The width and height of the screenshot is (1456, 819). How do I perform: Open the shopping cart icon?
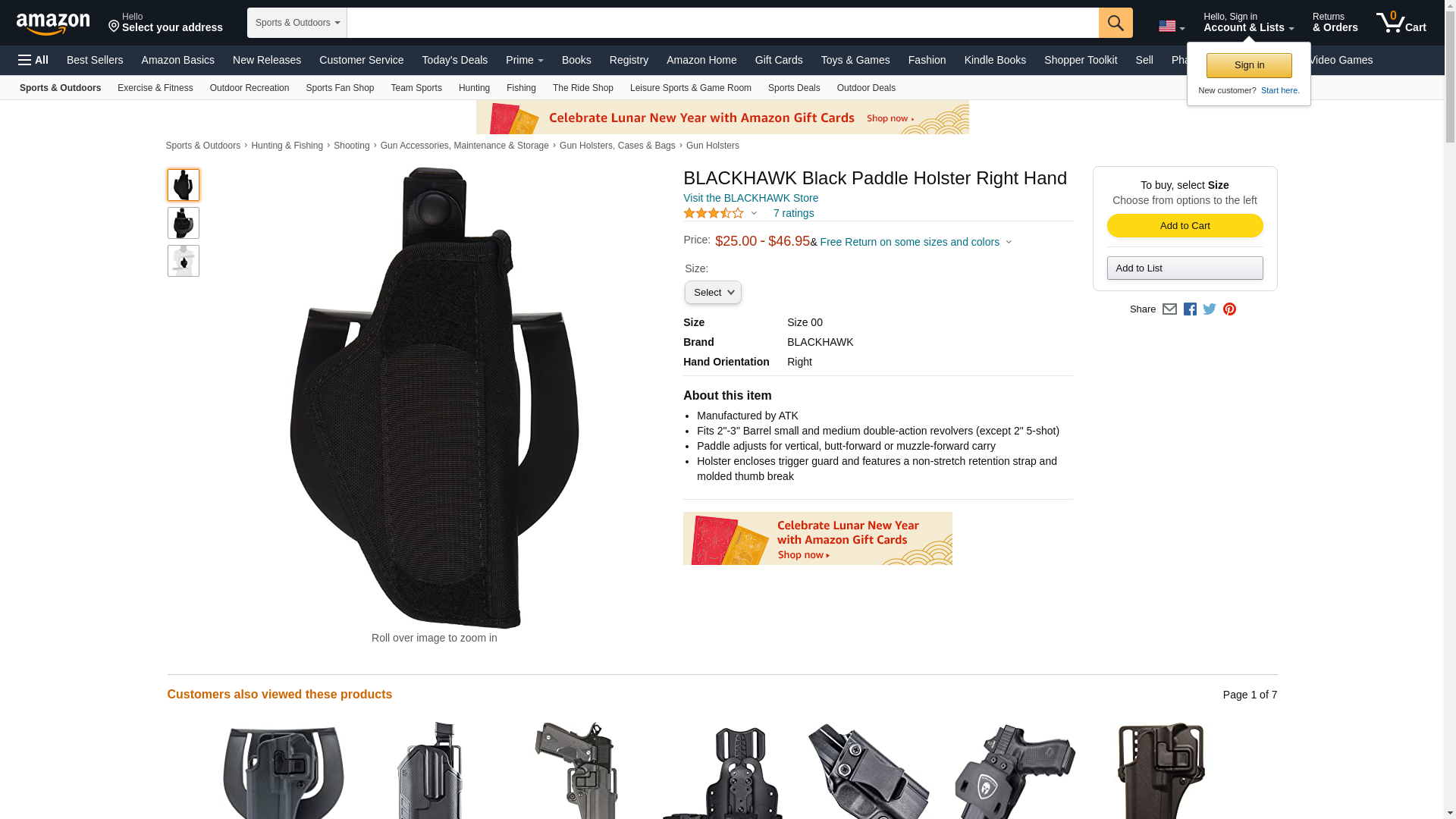click(1401, 22)
